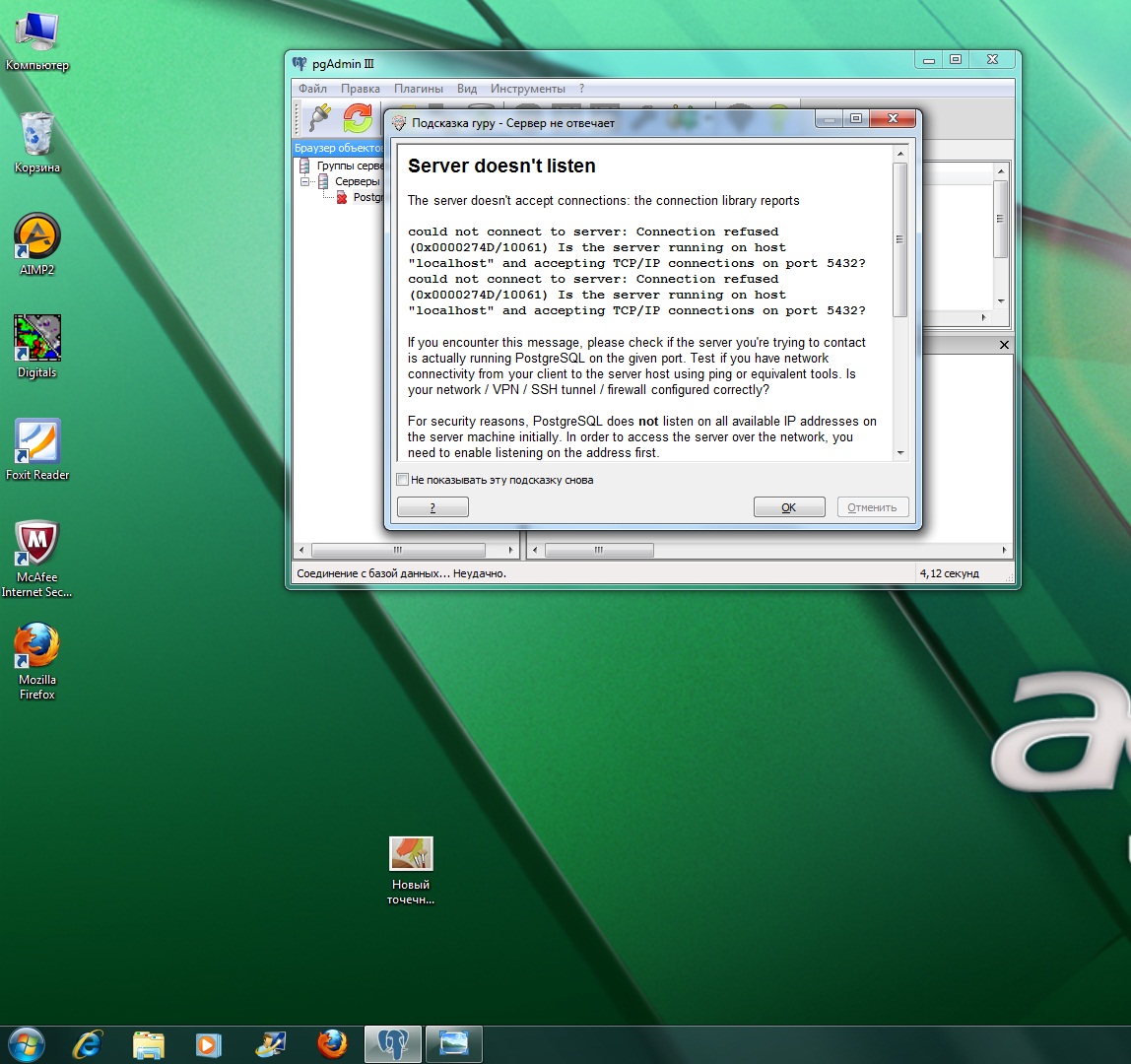Open McAfee Internet Security shortcut
The width and height of the screenshot is (1131, 1064).
coord(37,545)
